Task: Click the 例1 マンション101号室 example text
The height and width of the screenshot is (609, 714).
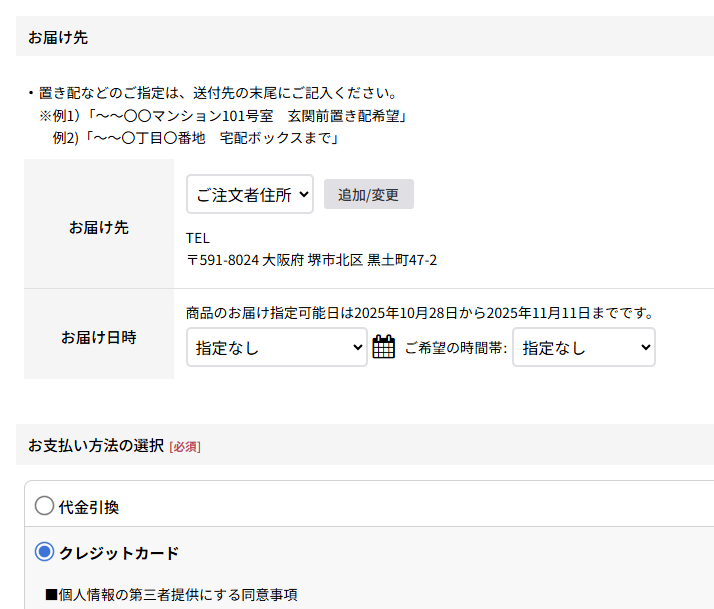Action: click(228, 116)
